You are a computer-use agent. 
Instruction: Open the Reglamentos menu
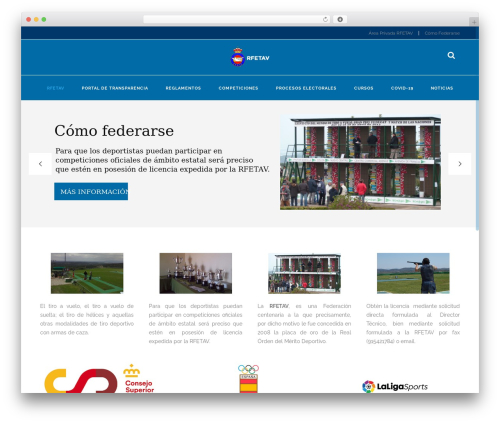coord(183,88)
